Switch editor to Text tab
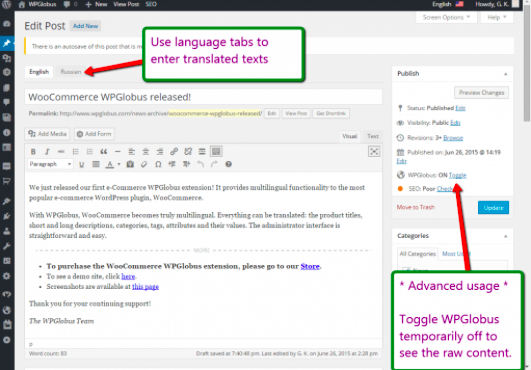 [x=373, y=136]
